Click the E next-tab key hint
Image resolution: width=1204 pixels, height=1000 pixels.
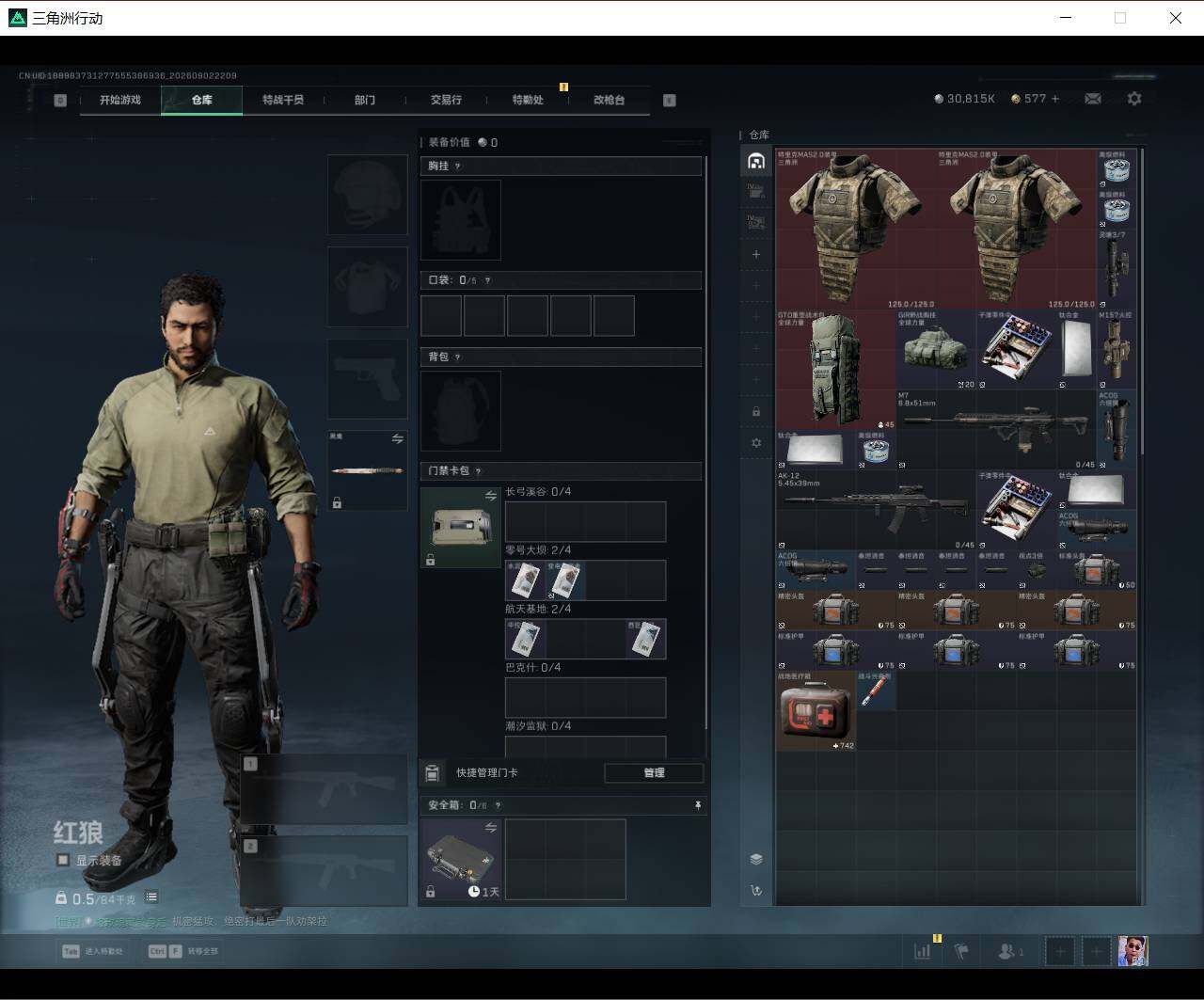coord(670,100)
